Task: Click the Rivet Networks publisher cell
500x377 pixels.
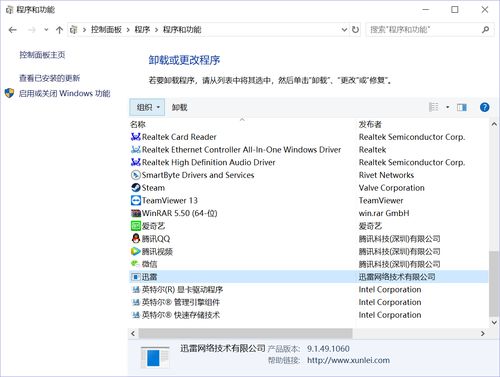Action: click(386, 175)
